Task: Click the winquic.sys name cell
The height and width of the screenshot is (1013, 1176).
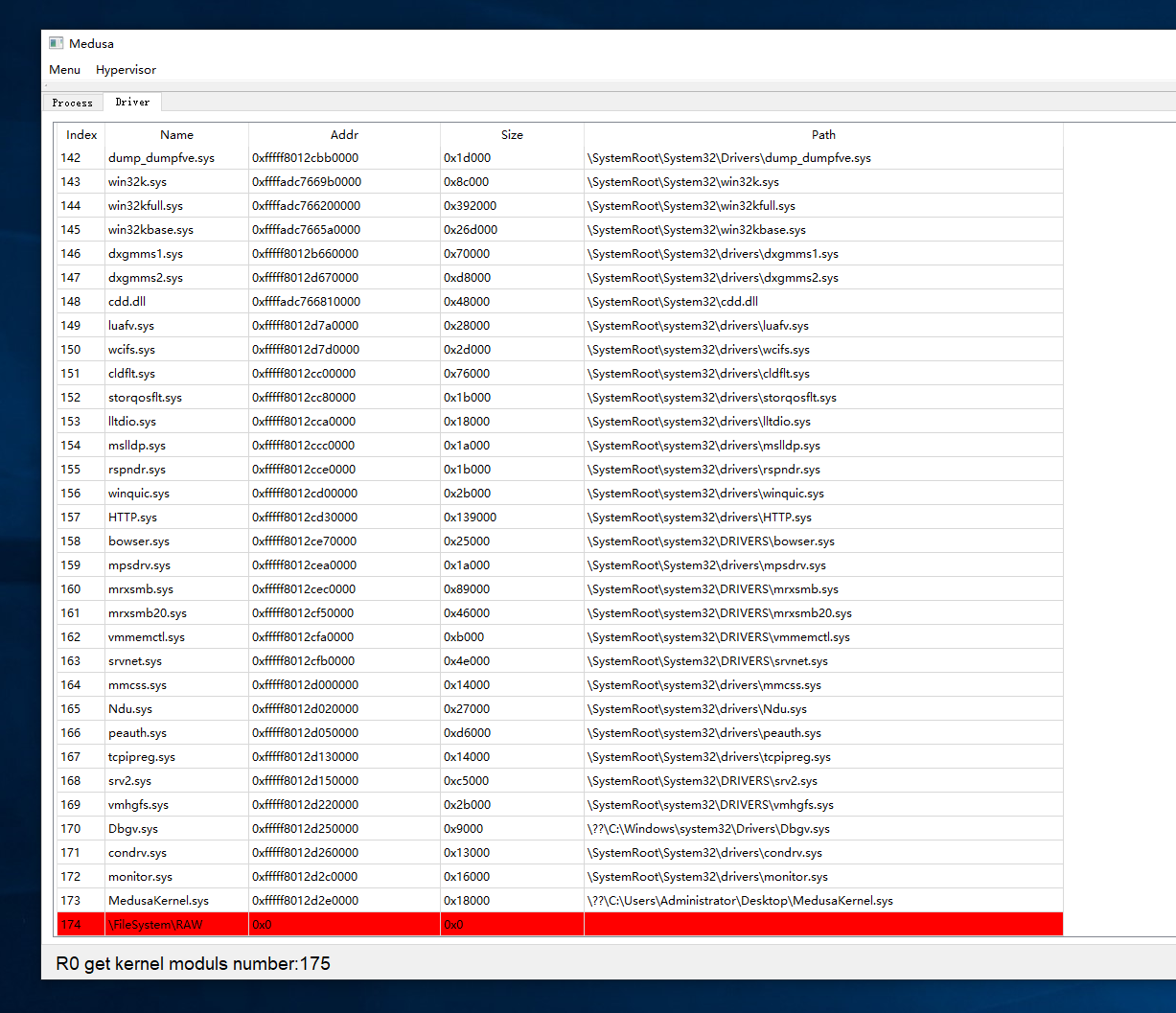Action: click(177, 494)
